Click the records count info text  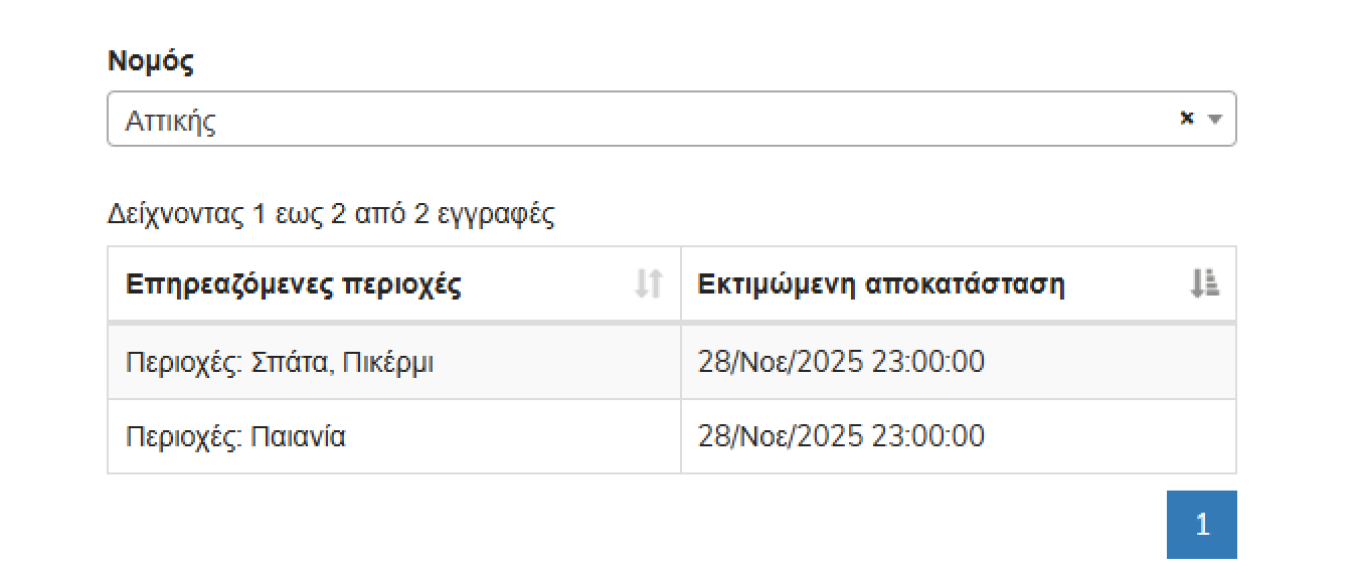point(331,214)
